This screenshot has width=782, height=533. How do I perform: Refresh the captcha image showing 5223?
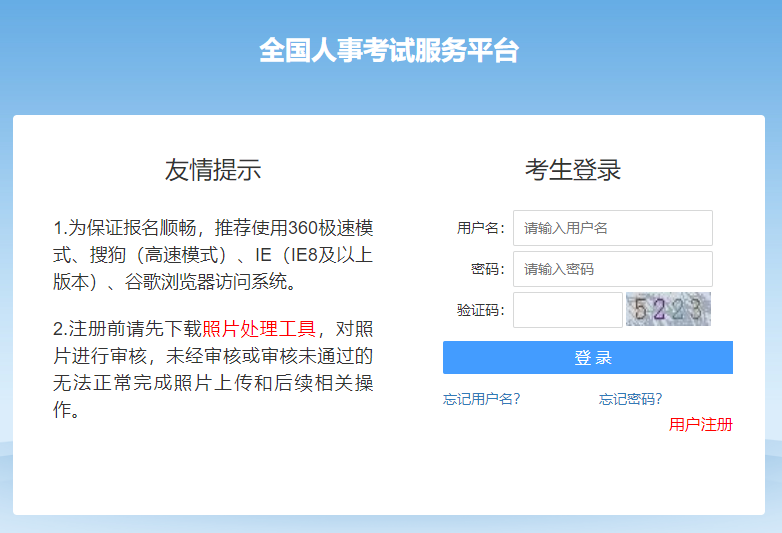point(668,310)
